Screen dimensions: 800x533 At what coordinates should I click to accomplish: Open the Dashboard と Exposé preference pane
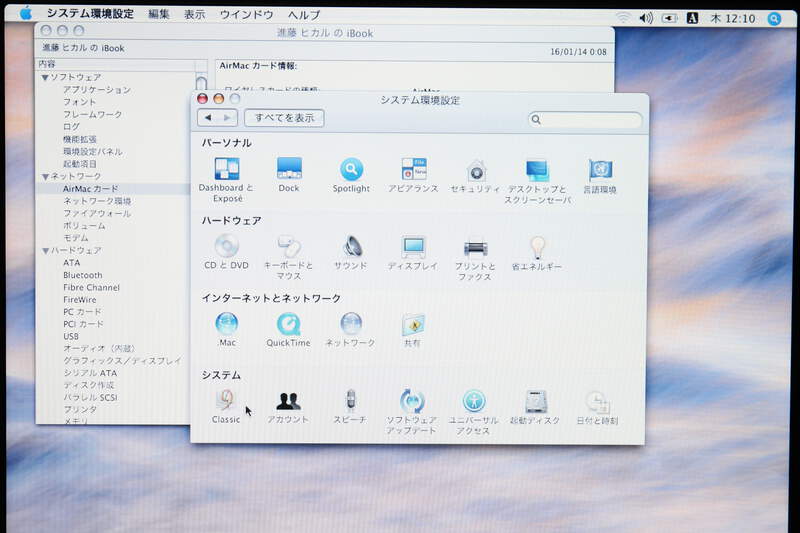[226, 179]
